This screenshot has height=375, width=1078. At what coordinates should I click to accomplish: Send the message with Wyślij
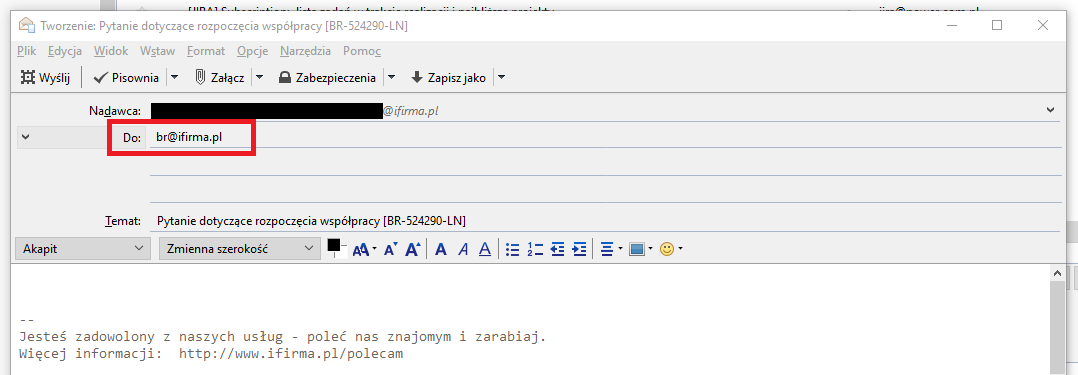pyautogui.click(x=45, y=78)
